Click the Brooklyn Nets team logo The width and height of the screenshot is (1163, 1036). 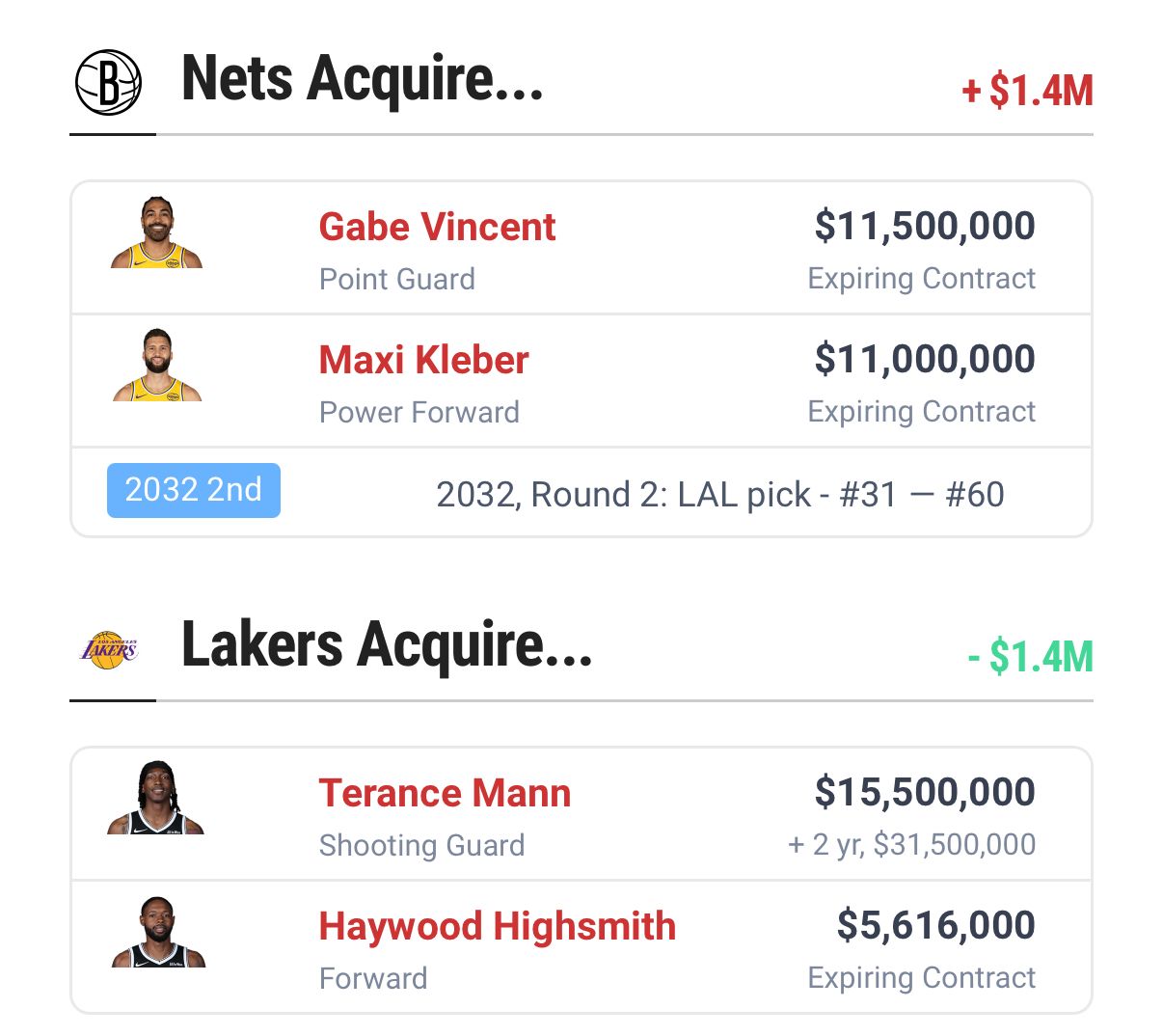[108, 83]
